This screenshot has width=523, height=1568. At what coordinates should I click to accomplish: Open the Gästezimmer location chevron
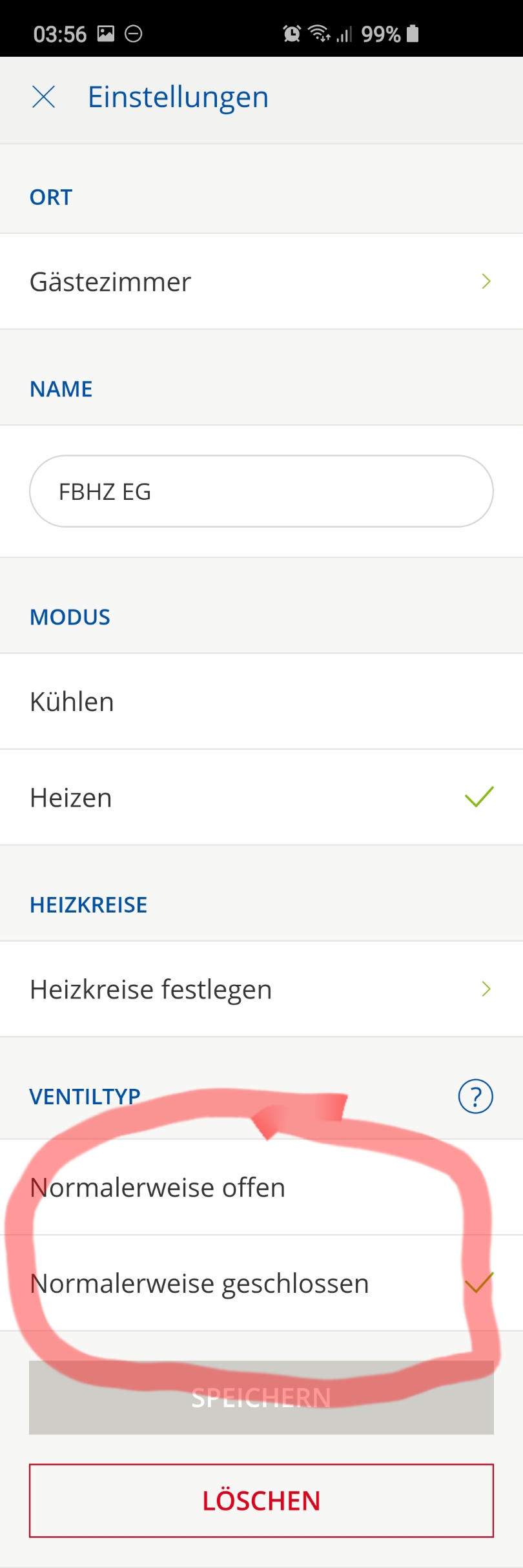(x=486, y=282)
